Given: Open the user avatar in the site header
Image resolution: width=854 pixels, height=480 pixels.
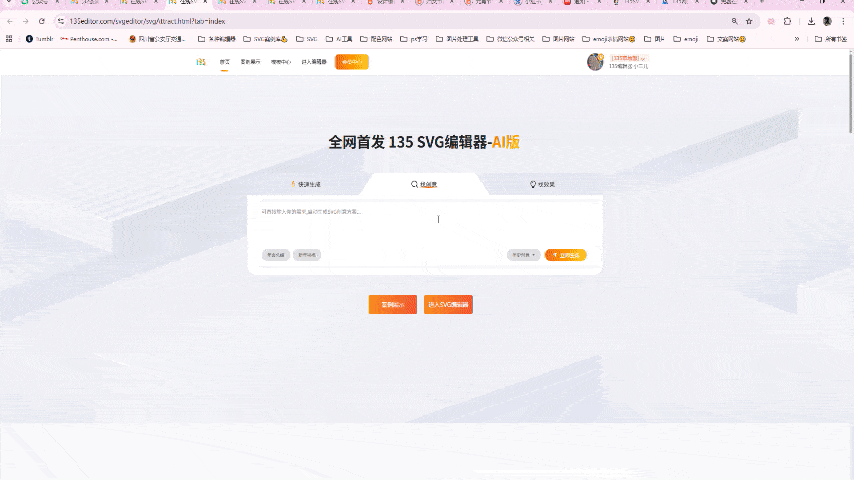Looking at the screenshot, I should tap(595, 62).
